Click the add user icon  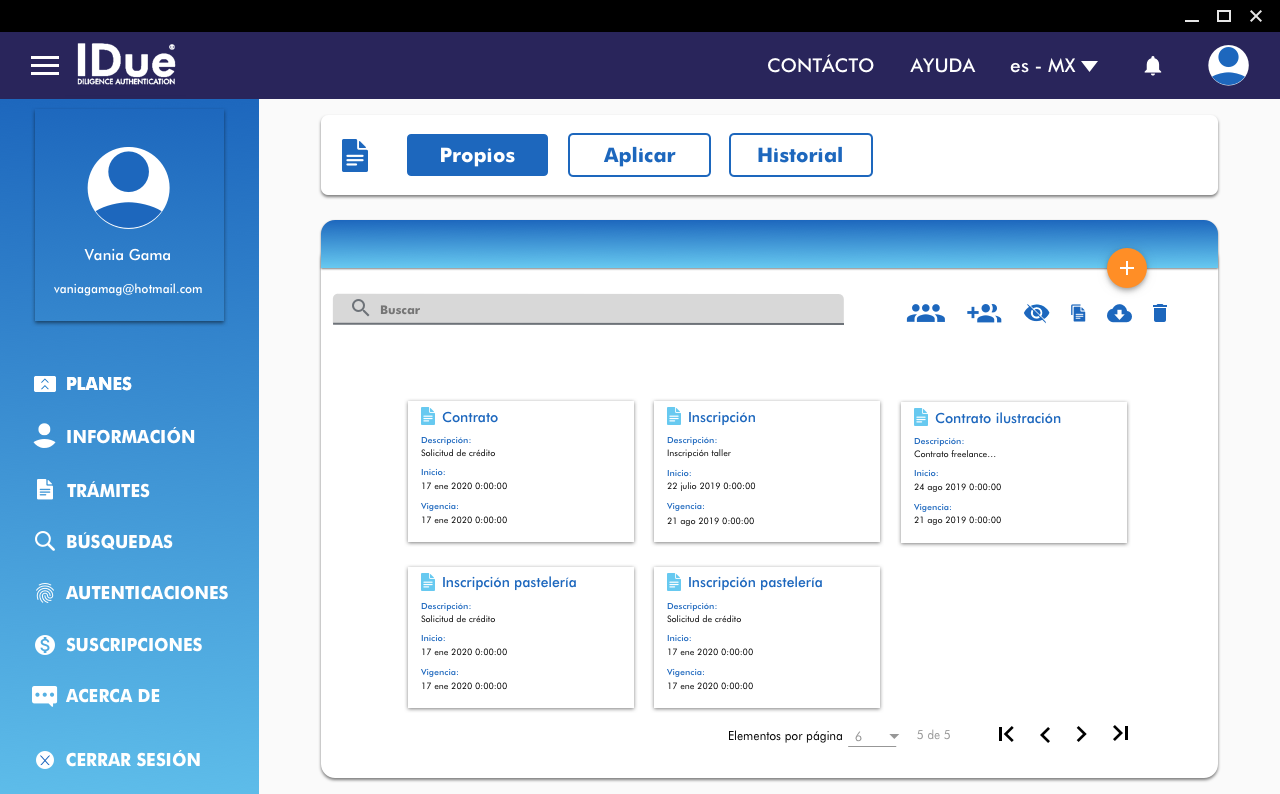(x=984, y=313)
